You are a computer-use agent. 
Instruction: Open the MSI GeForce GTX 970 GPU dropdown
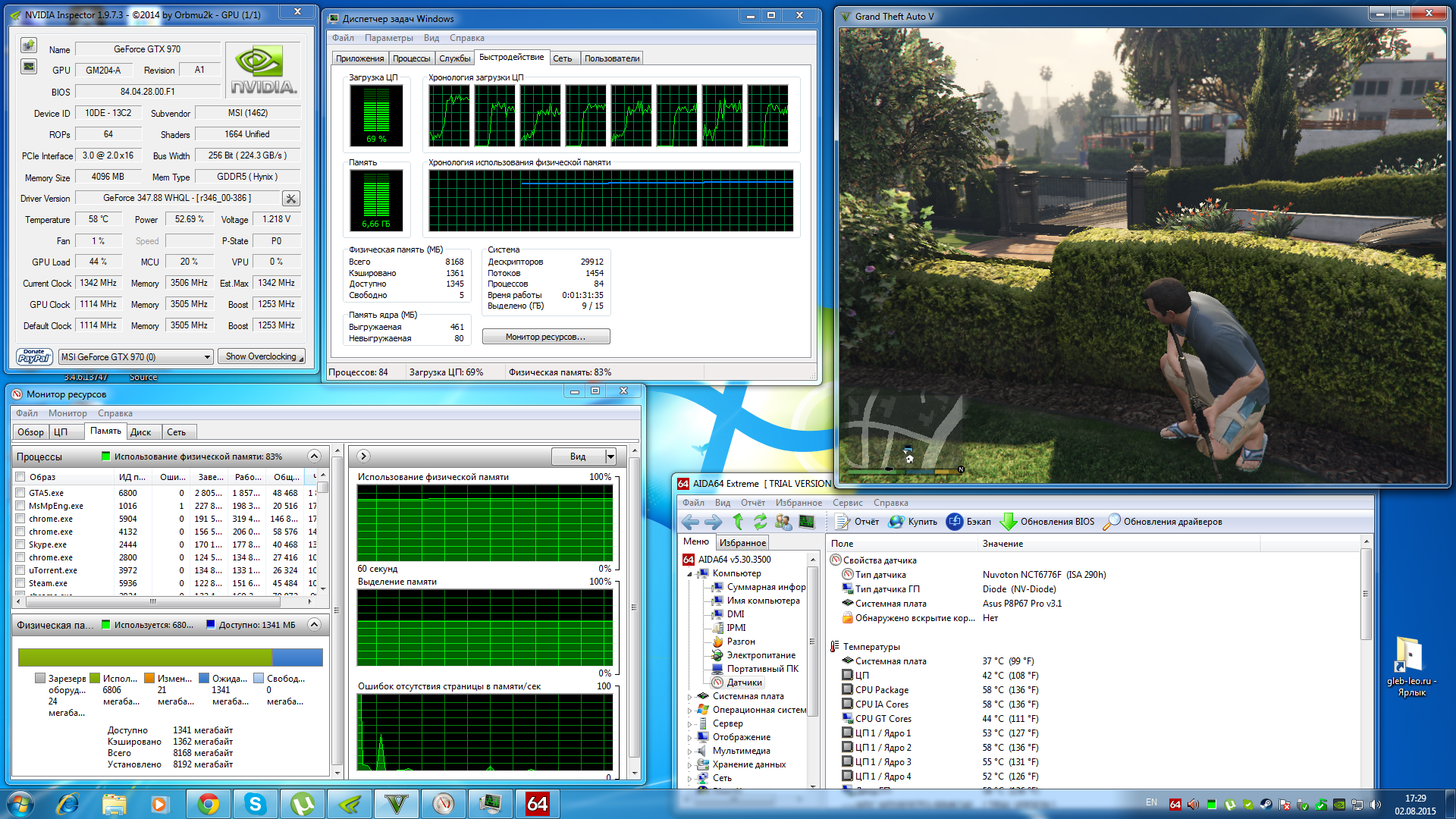pos(207,357)
